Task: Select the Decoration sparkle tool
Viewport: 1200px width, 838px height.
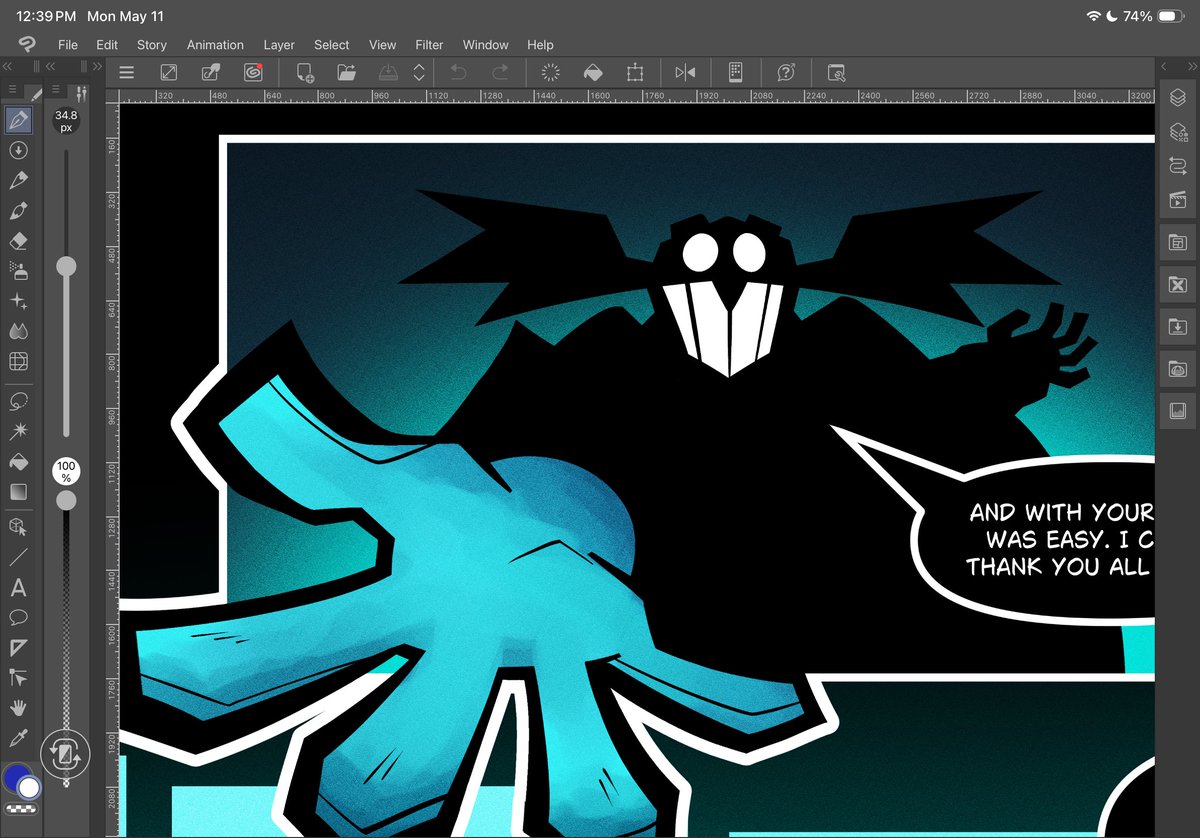Action: tap(18, 301)
